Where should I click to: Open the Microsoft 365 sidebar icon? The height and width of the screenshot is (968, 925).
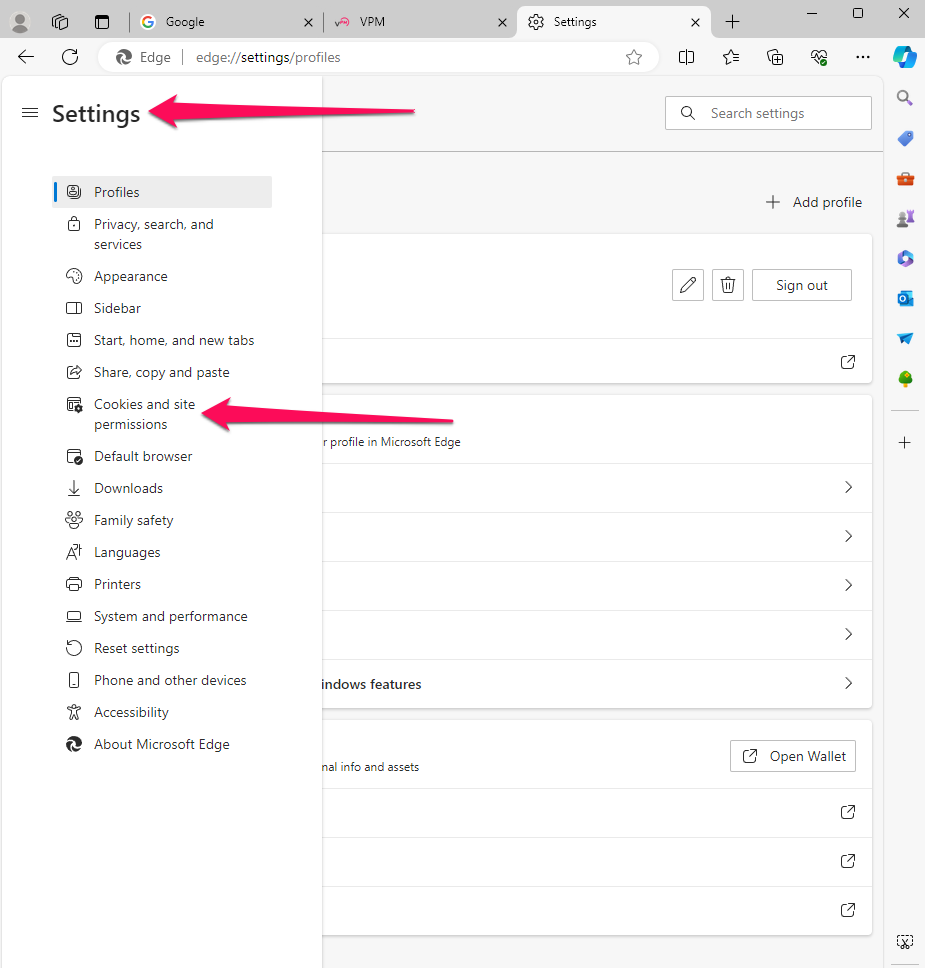coord(905,258)
